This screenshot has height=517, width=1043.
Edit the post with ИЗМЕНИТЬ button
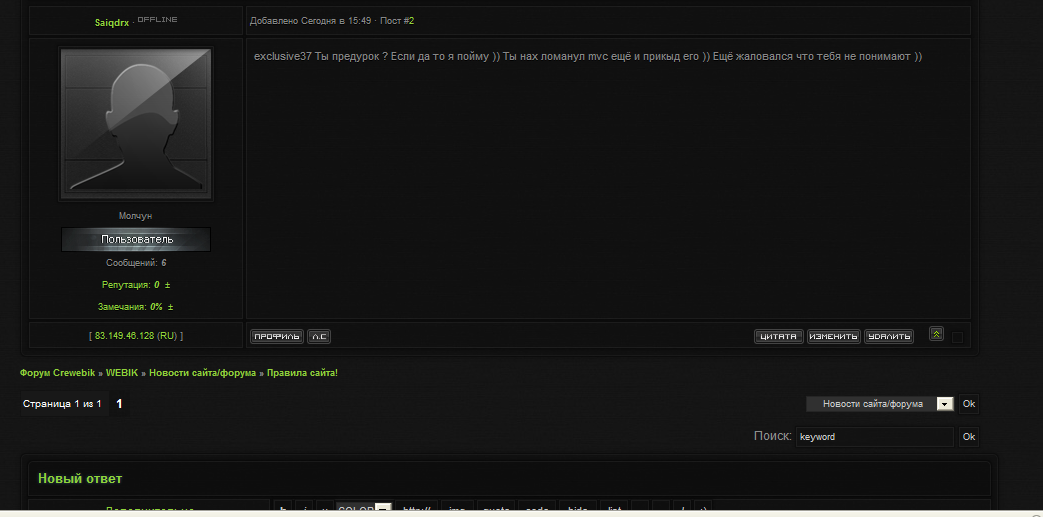pos(833,337)
